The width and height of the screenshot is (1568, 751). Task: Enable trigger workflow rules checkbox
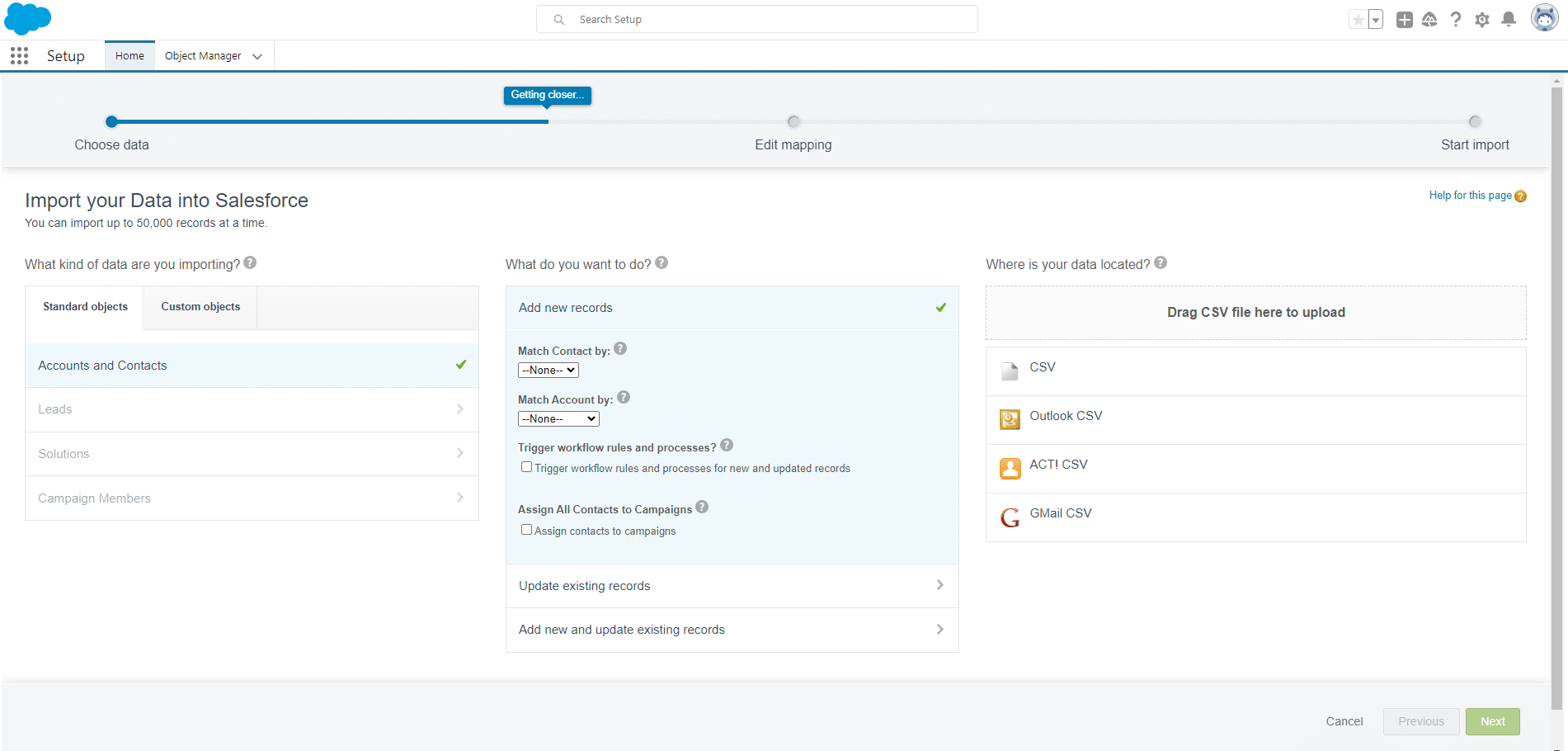(x=526, y=467)
